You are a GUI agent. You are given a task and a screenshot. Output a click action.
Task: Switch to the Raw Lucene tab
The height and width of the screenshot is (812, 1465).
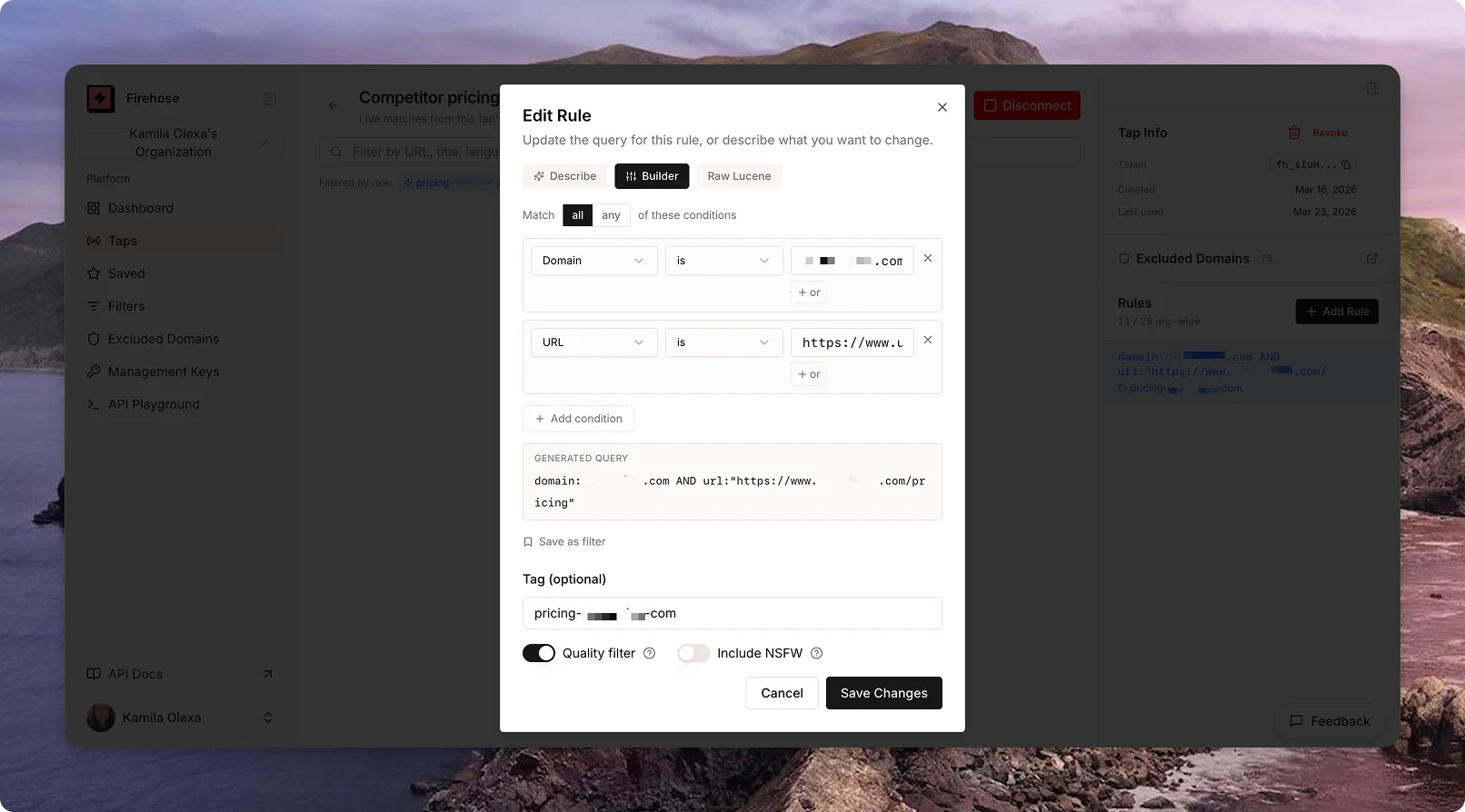tap(739, 176)
